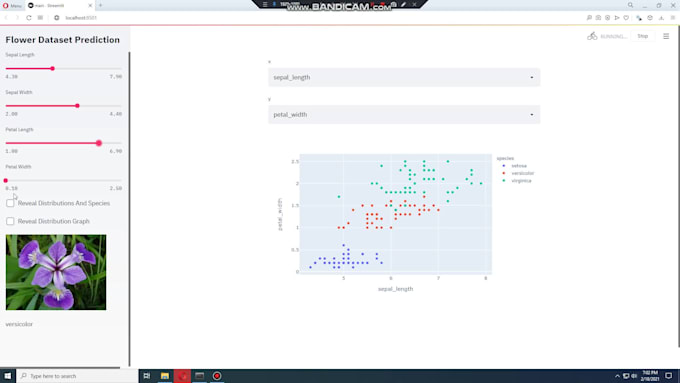Open the Bandicam overlay menu icon
Image resolution: width=680 pixels, height=383 pixels.
tap(265, 4)
